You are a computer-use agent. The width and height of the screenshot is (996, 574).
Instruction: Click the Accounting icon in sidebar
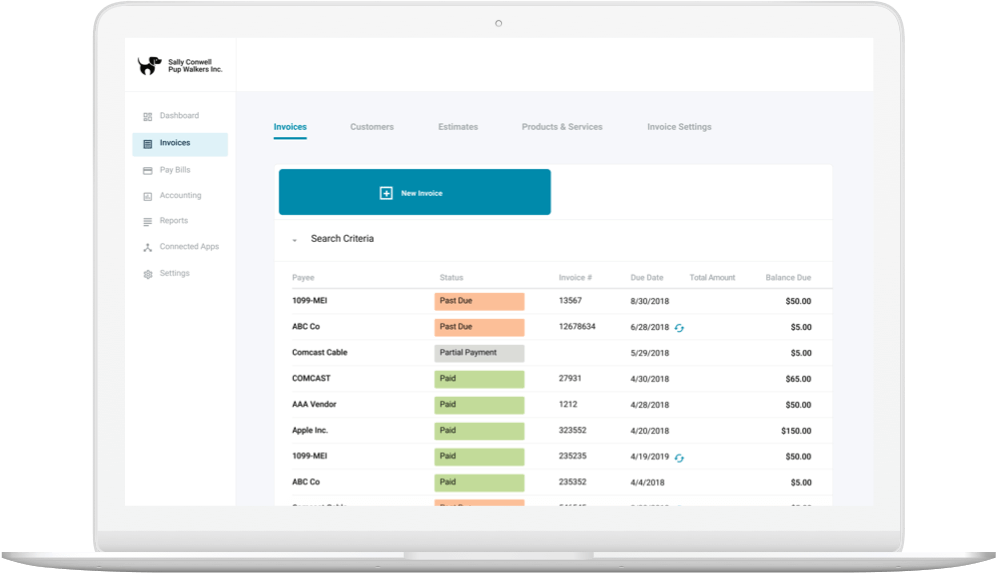[148, 196]
